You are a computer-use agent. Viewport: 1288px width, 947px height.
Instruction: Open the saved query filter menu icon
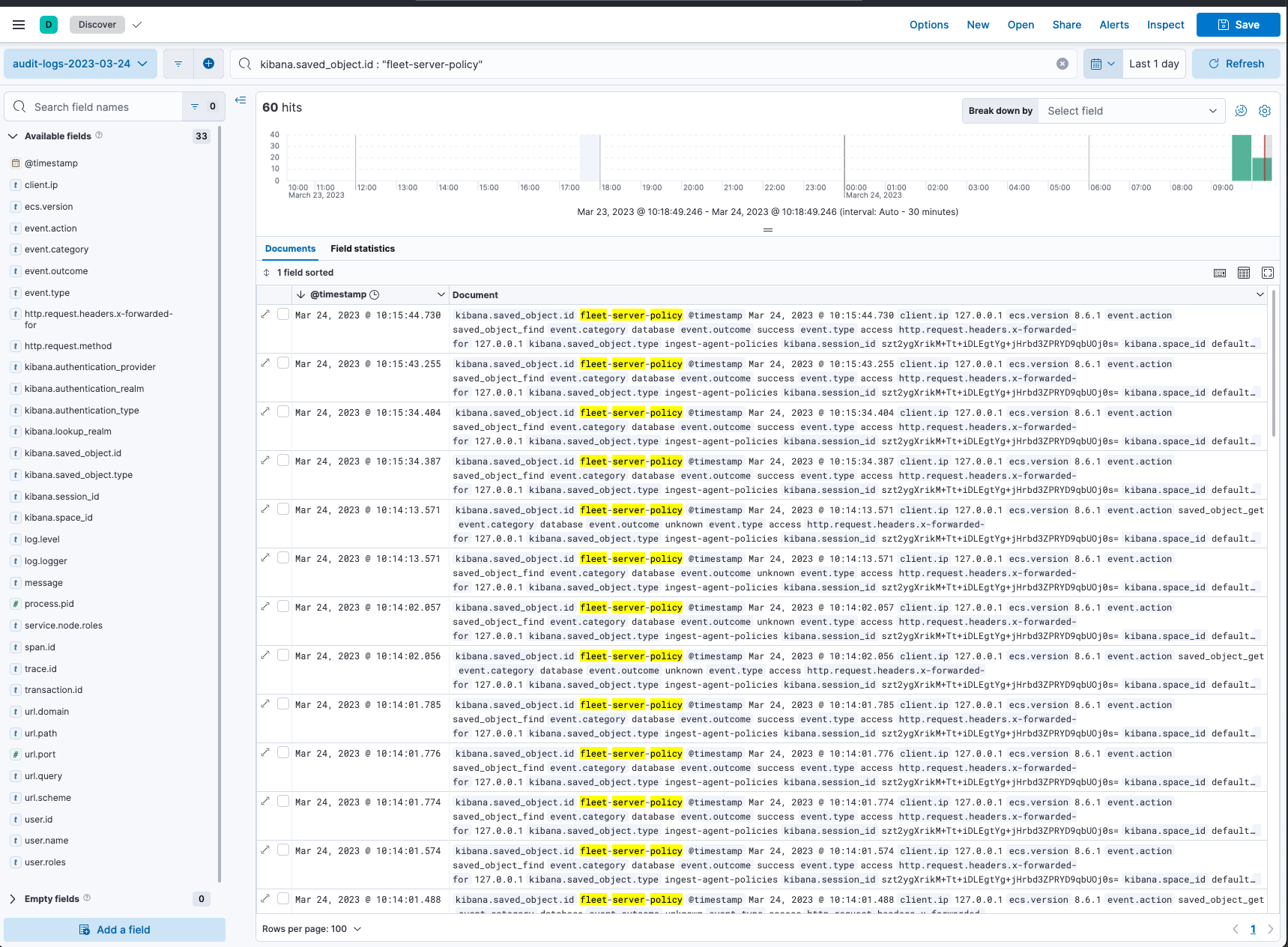pyautogui.click(x=178, y=64)
